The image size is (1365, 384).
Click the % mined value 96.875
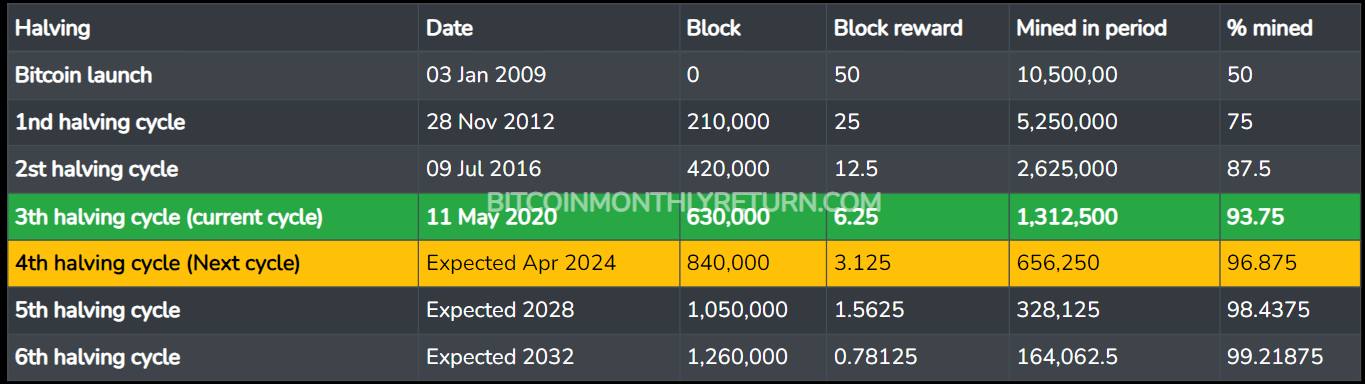[1262, 264]
